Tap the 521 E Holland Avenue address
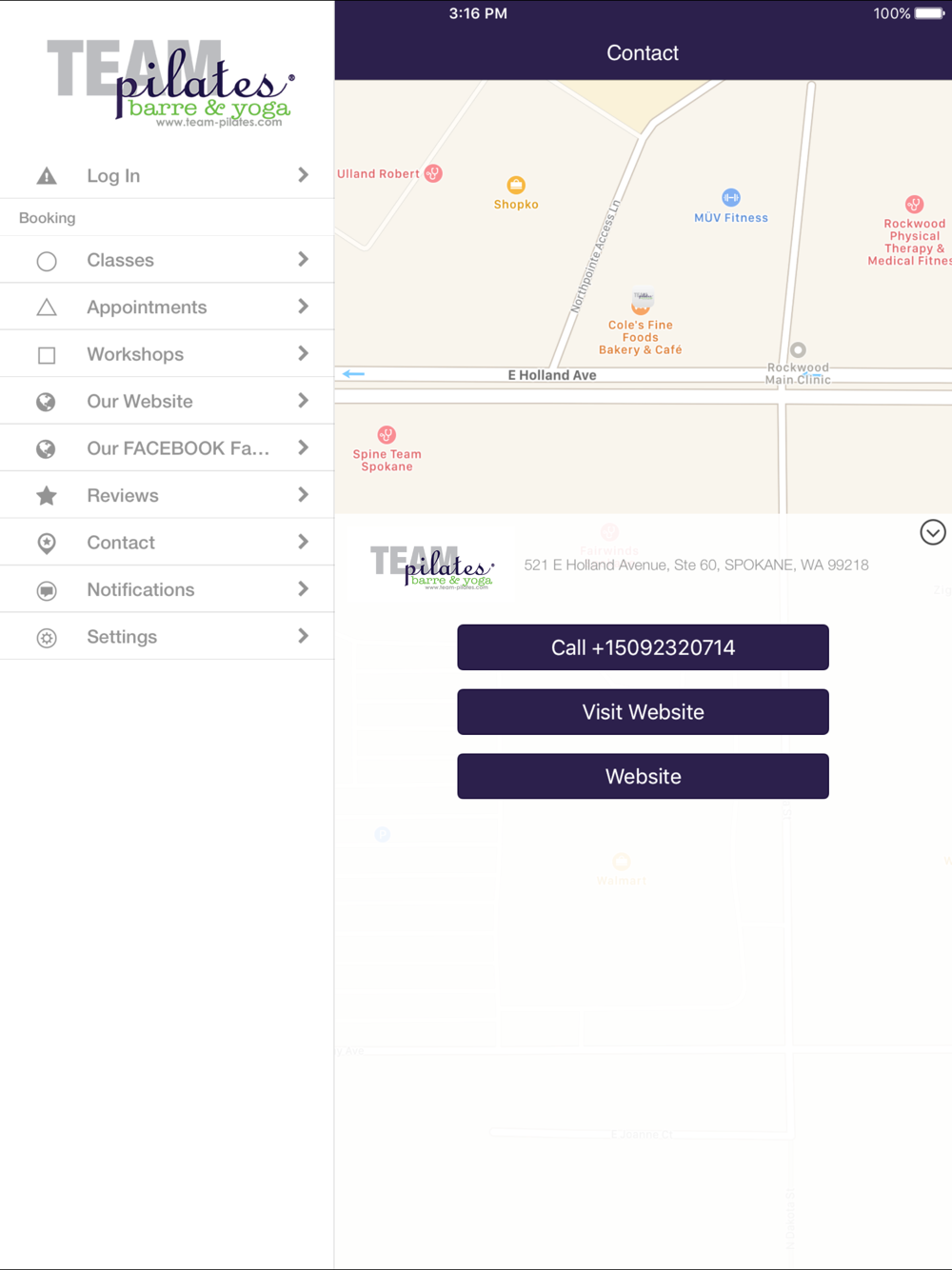This screenshot has width=952, height=1270. click(x=696, y=565)
